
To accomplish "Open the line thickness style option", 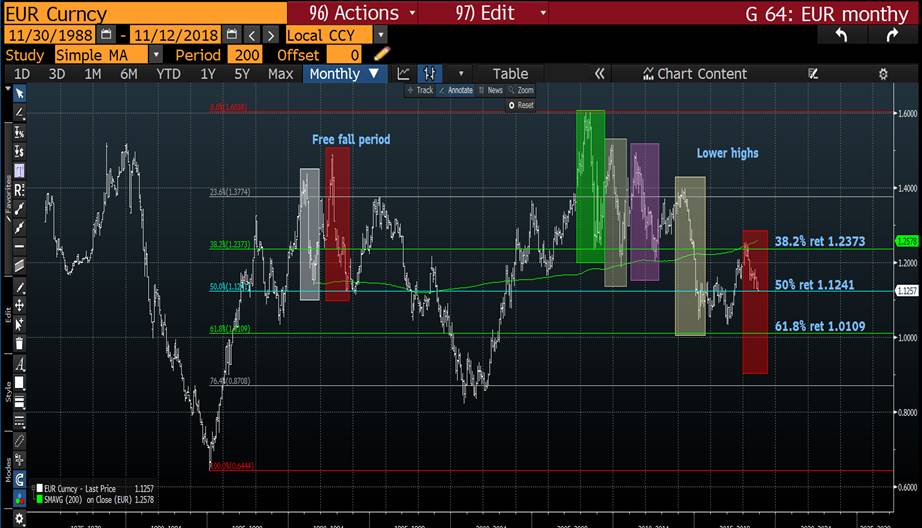I will [x=19, y=402].
